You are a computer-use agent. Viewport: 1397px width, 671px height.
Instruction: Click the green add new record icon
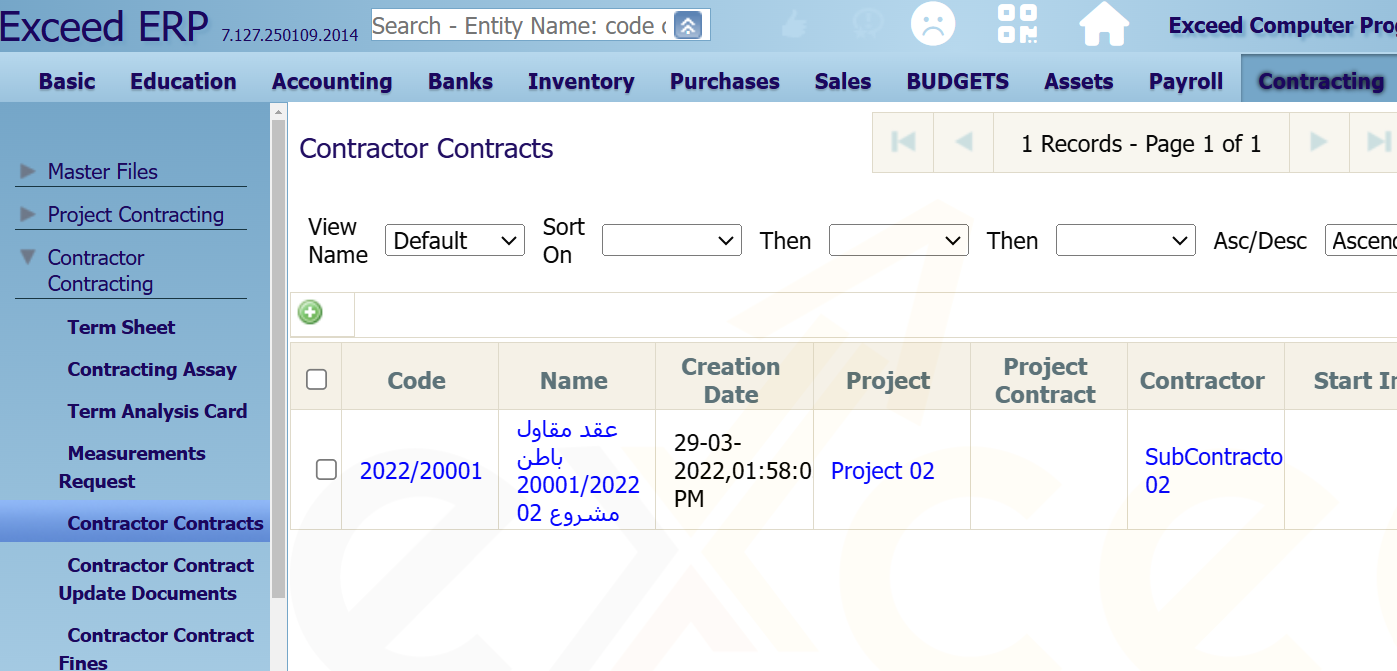point(310,313)
